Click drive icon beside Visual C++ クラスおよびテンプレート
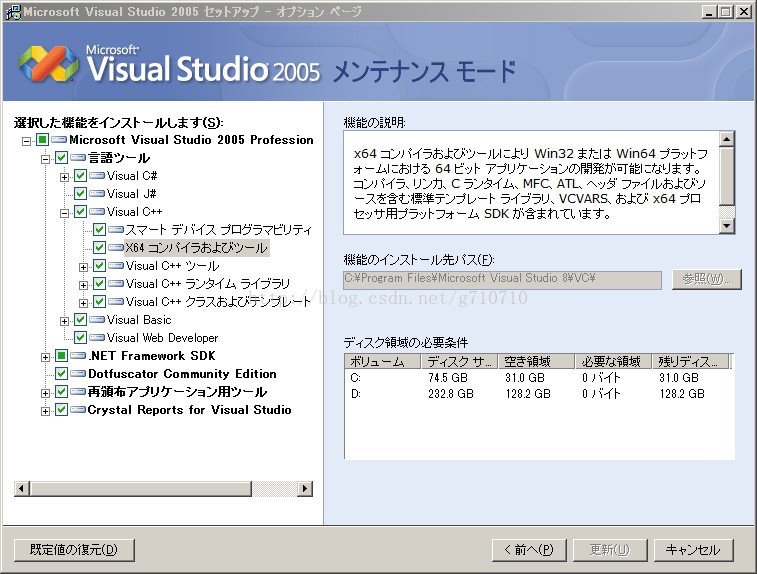This screenshot has height=574, width=757. pos(116,302)
